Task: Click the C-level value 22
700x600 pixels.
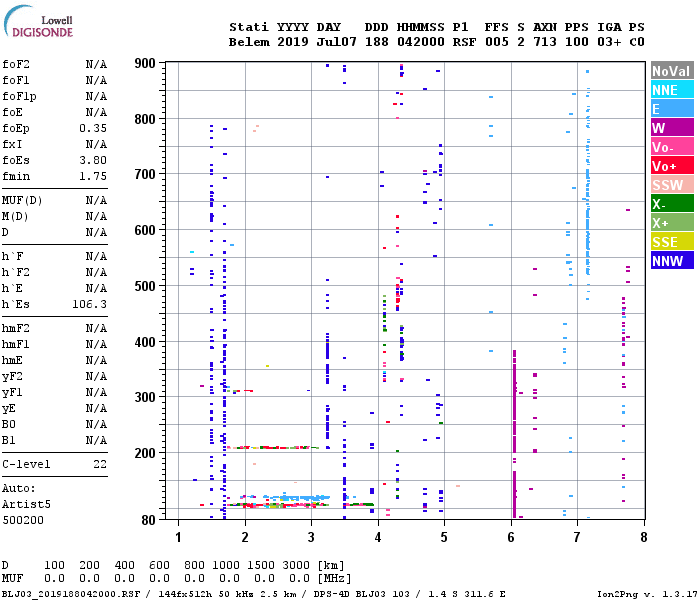Action: click(x=100, y=464)
